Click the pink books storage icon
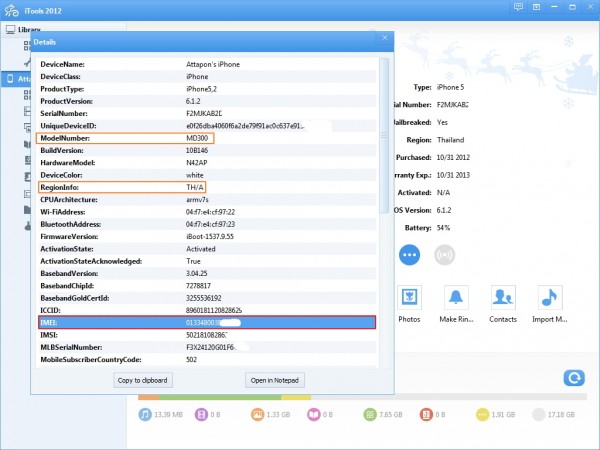The height and width of the screenshot is (450, 600). (313, 414)
